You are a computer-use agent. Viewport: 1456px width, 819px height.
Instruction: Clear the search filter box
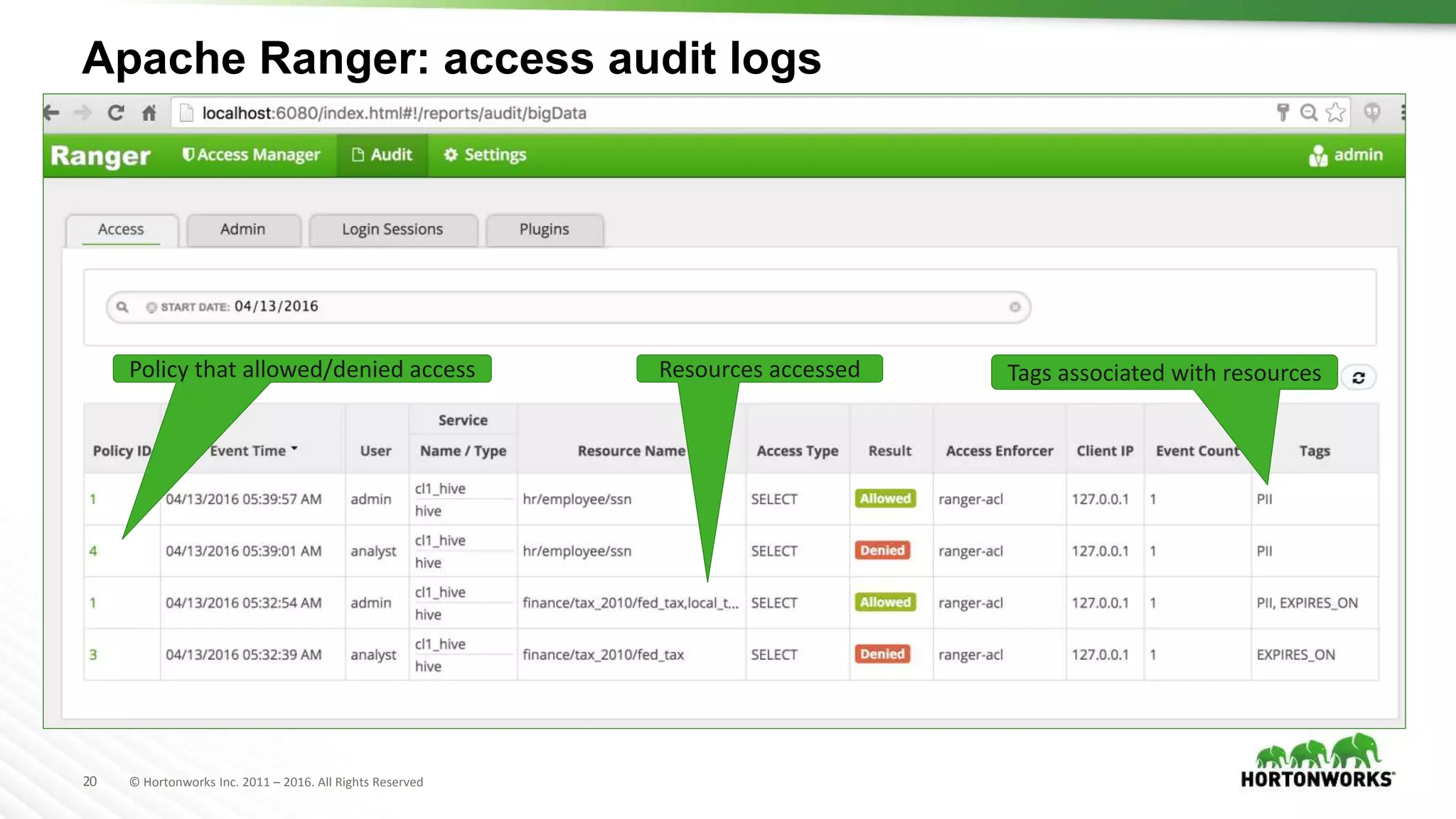pyautogui.click(x=1015, y=307)
